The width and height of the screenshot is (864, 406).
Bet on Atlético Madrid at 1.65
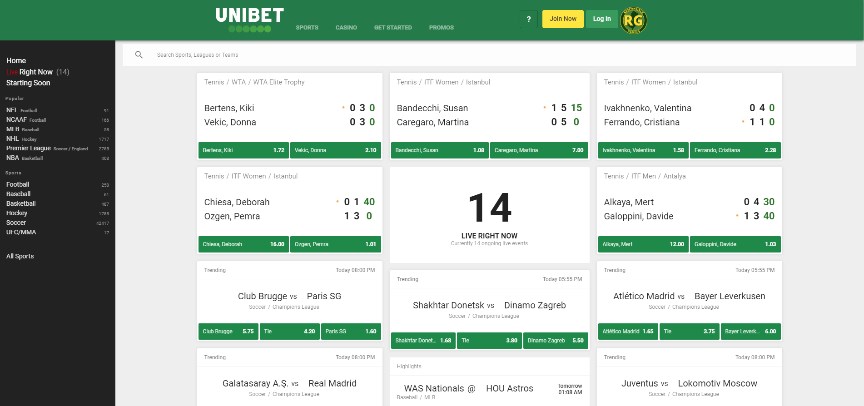tap(628, 332)
